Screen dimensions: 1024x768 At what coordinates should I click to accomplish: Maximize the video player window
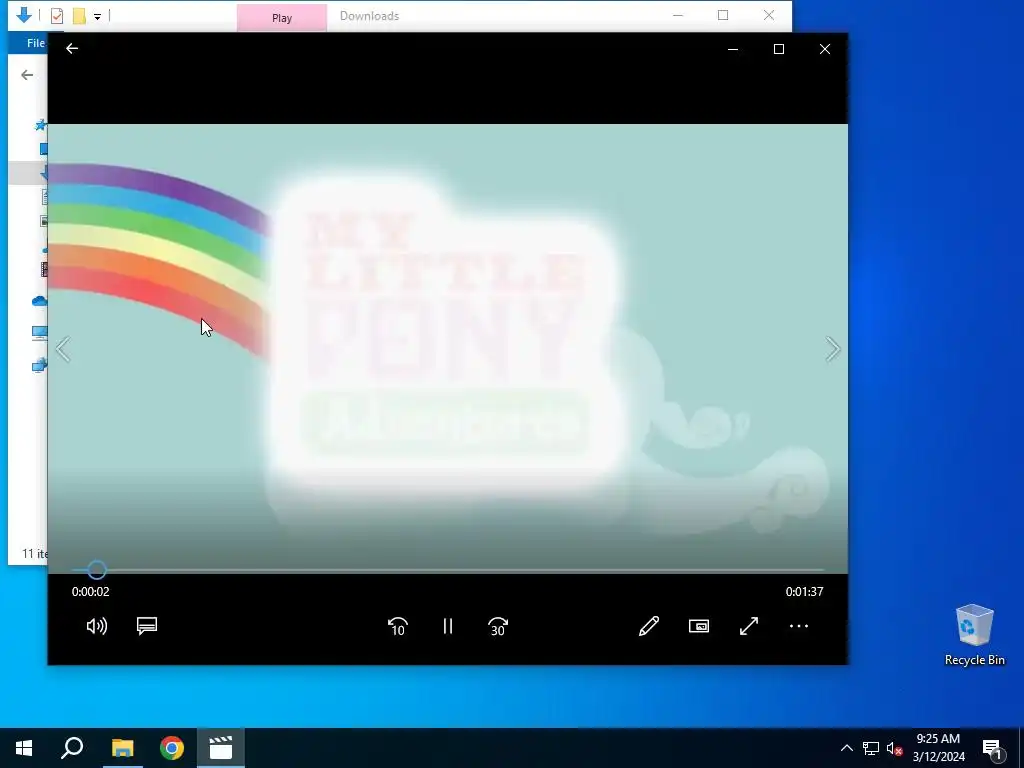coord(778,49)
